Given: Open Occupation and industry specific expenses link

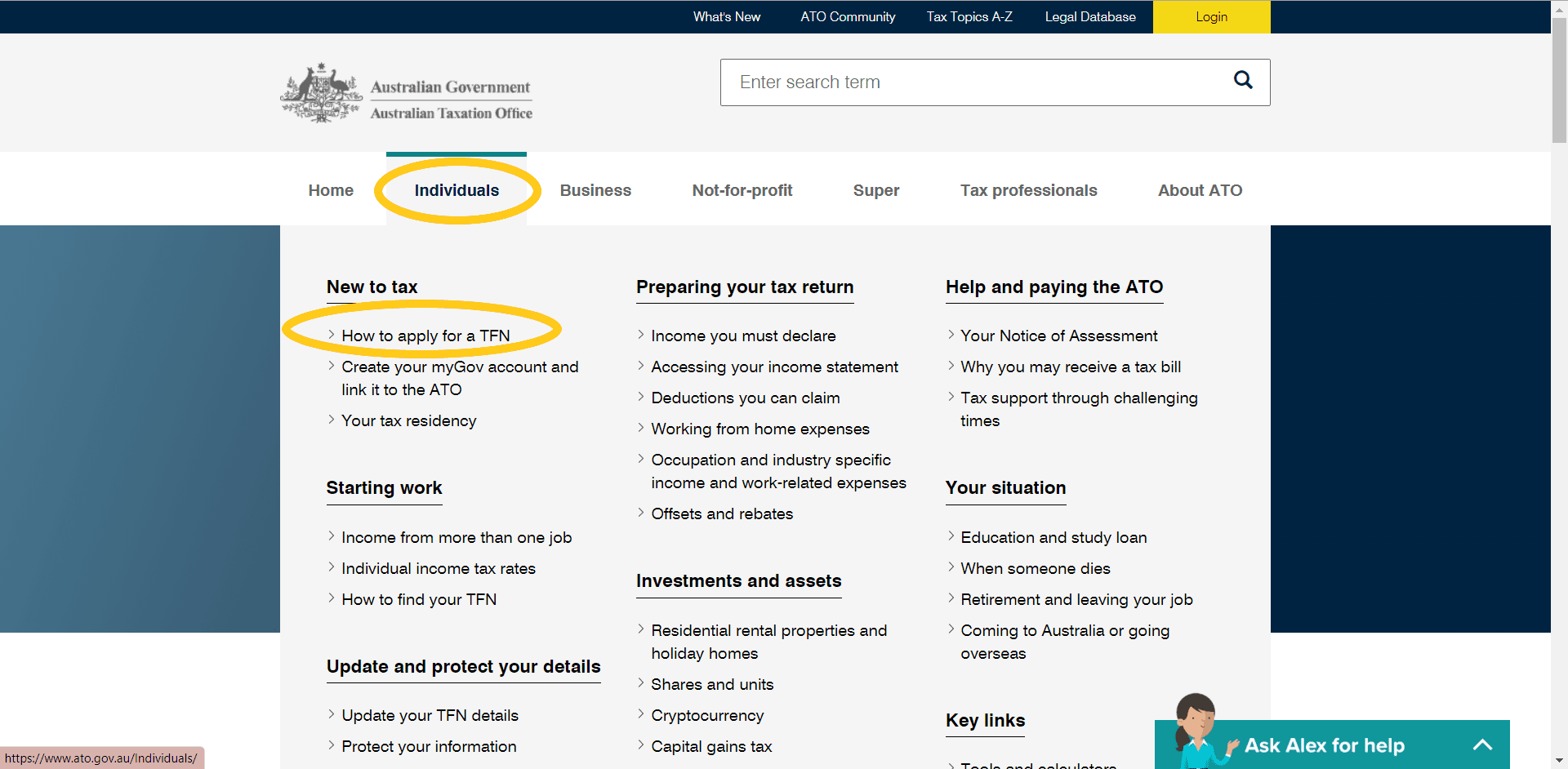Looking at the screenshot, I should 778,472.
